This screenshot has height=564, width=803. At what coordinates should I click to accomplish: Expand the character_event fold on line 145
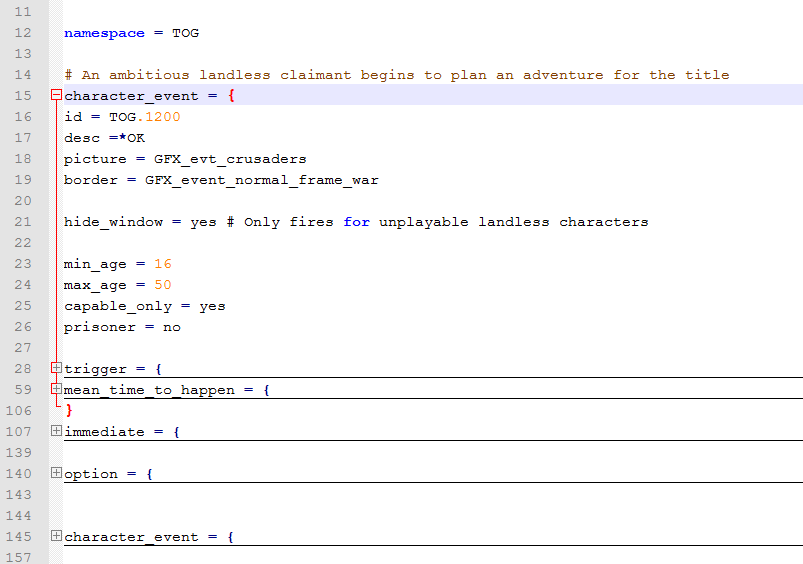click(x=56, y=537)
